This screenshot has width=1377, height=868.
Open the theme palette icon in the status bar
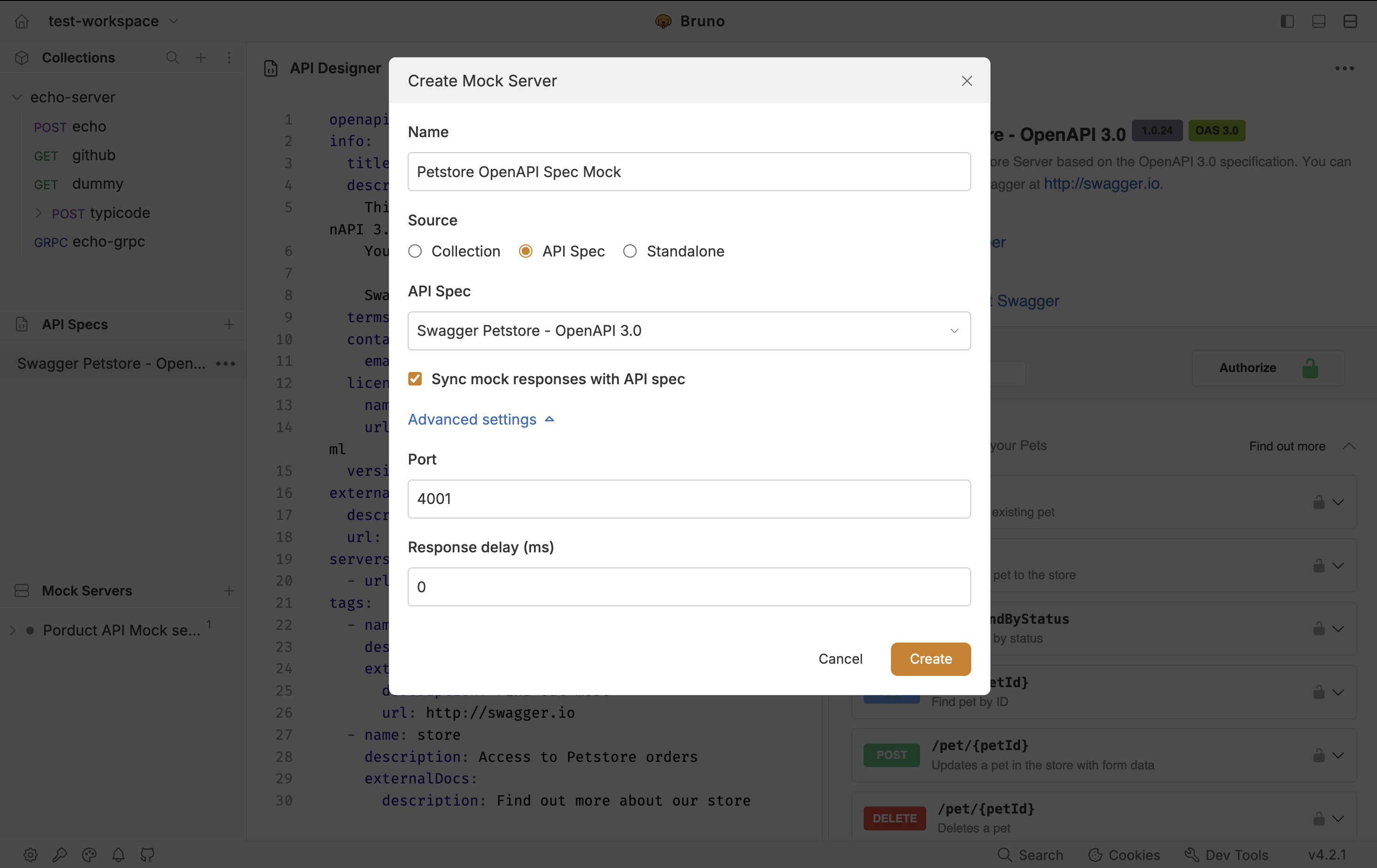89,855
